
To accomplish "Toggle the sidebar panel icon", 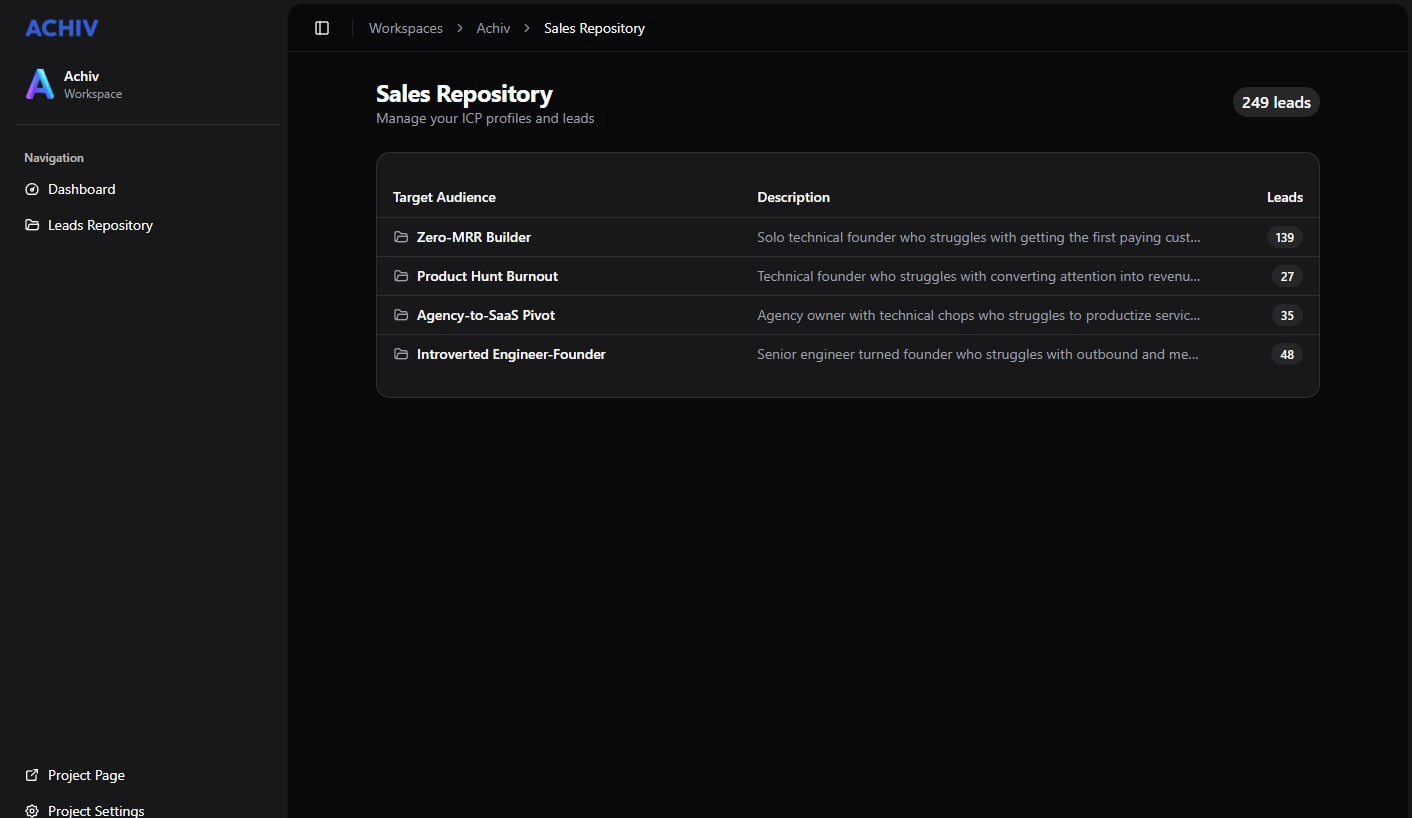I will point(322,28).
